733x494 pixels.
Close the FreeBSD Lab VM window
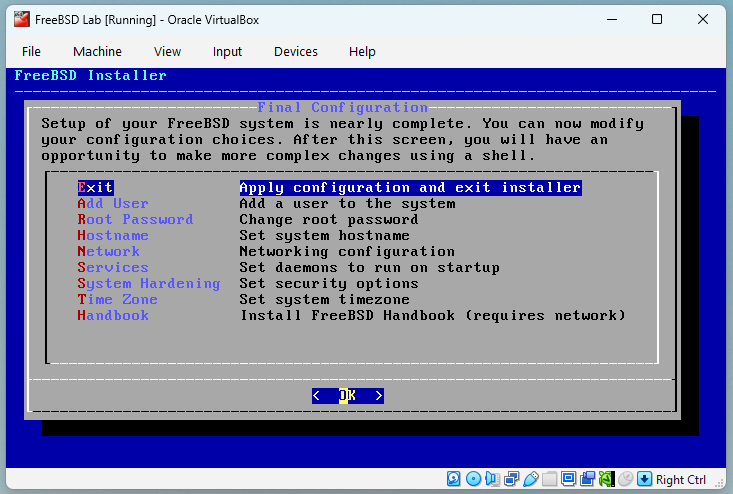tap(703, 20)
